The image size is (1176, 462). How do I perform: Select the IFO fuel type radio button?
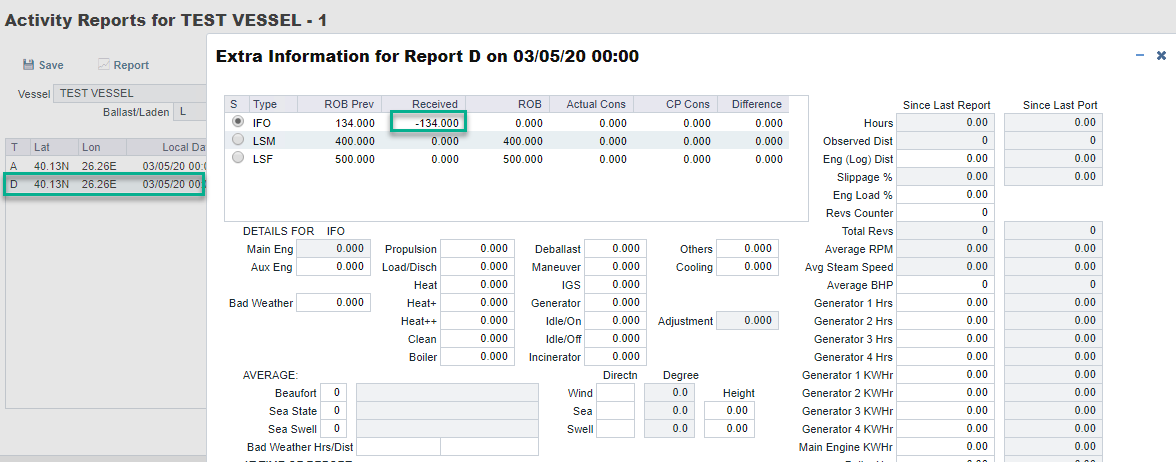pos(237,122)
